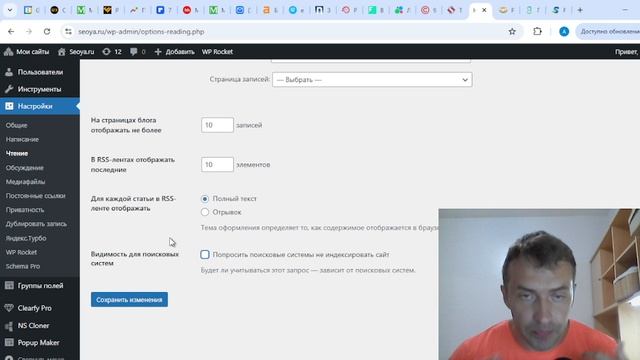
Task: Open comments bubble in admin bar
Action: coord(138,52)
